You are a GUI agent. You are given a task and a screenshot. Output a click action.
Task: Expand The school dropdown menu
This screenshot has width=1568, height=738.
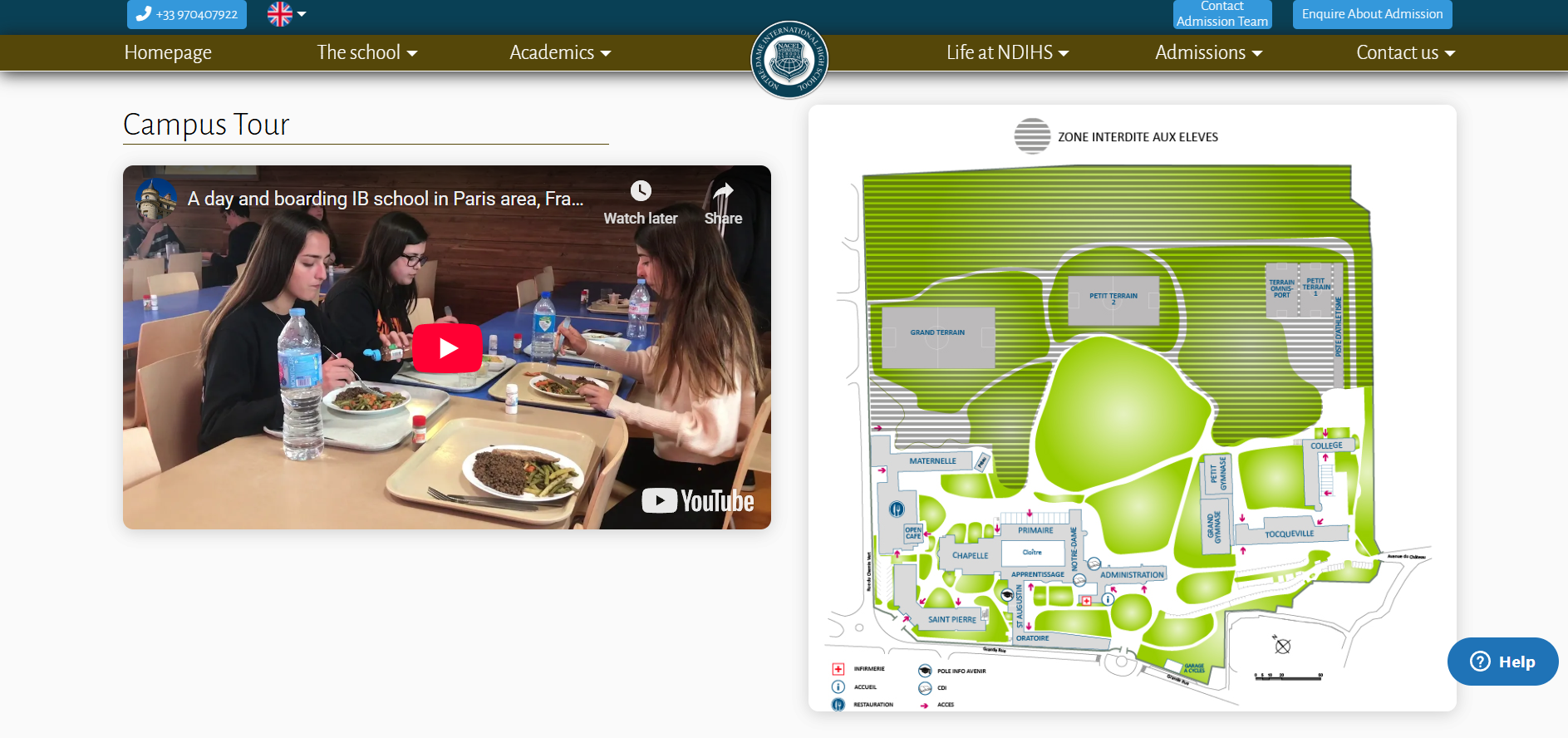[x=366, y=52]
